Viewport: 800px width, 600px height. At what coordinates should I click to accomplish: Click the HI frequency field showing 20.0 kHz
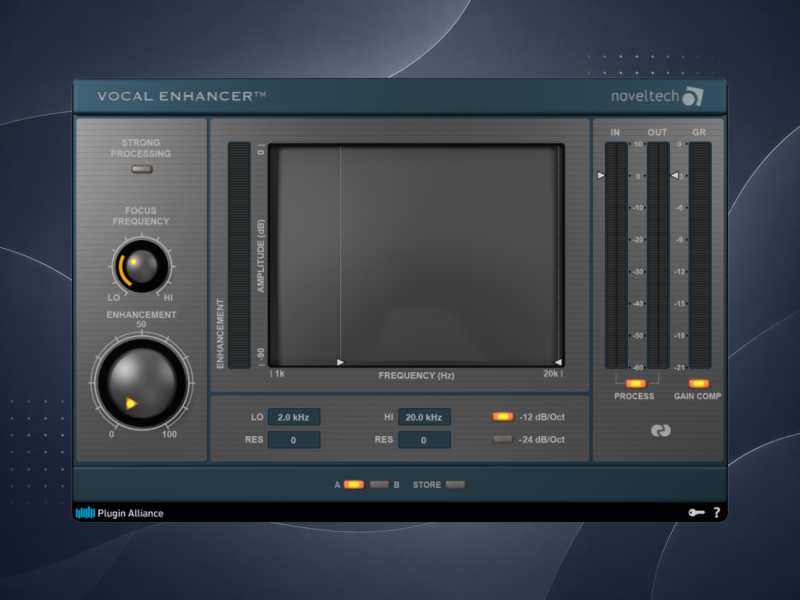coord(424,417)
